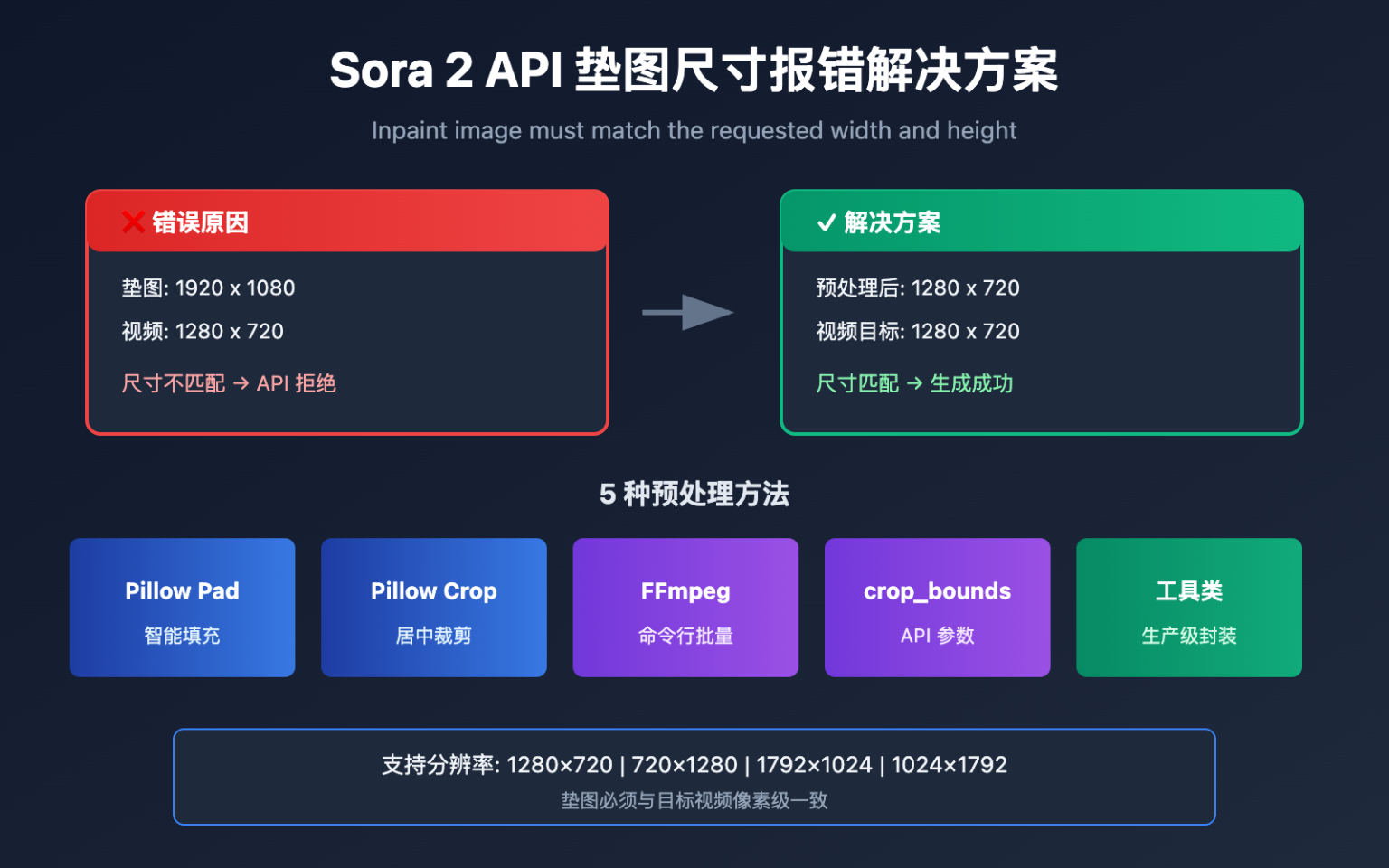Click the green 解决方案 header bar

pyautogui.click(x=1041, y=221)
